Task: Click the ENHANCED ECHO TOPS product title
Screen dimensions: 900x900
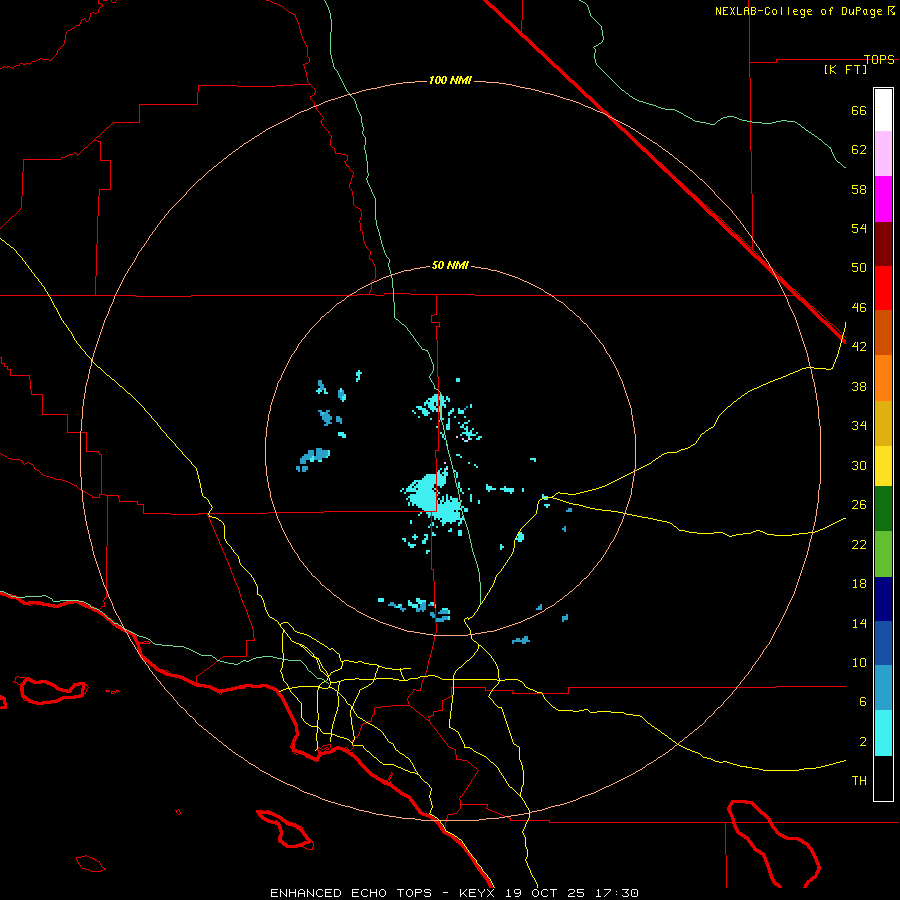Action: coord(351,893)
